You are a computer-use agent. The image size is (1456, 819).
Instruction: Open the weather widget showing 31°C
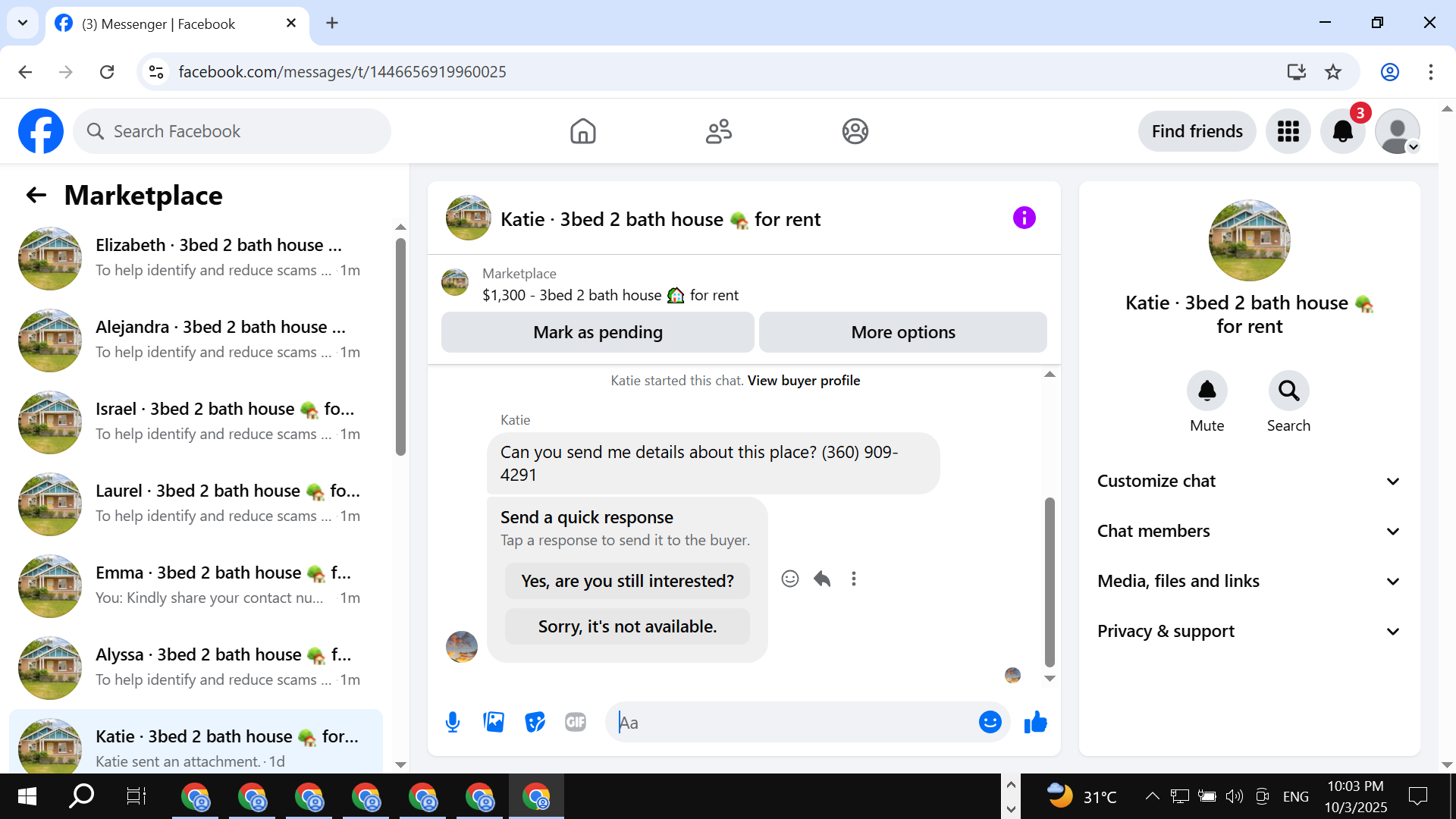tap(1081, 796)
